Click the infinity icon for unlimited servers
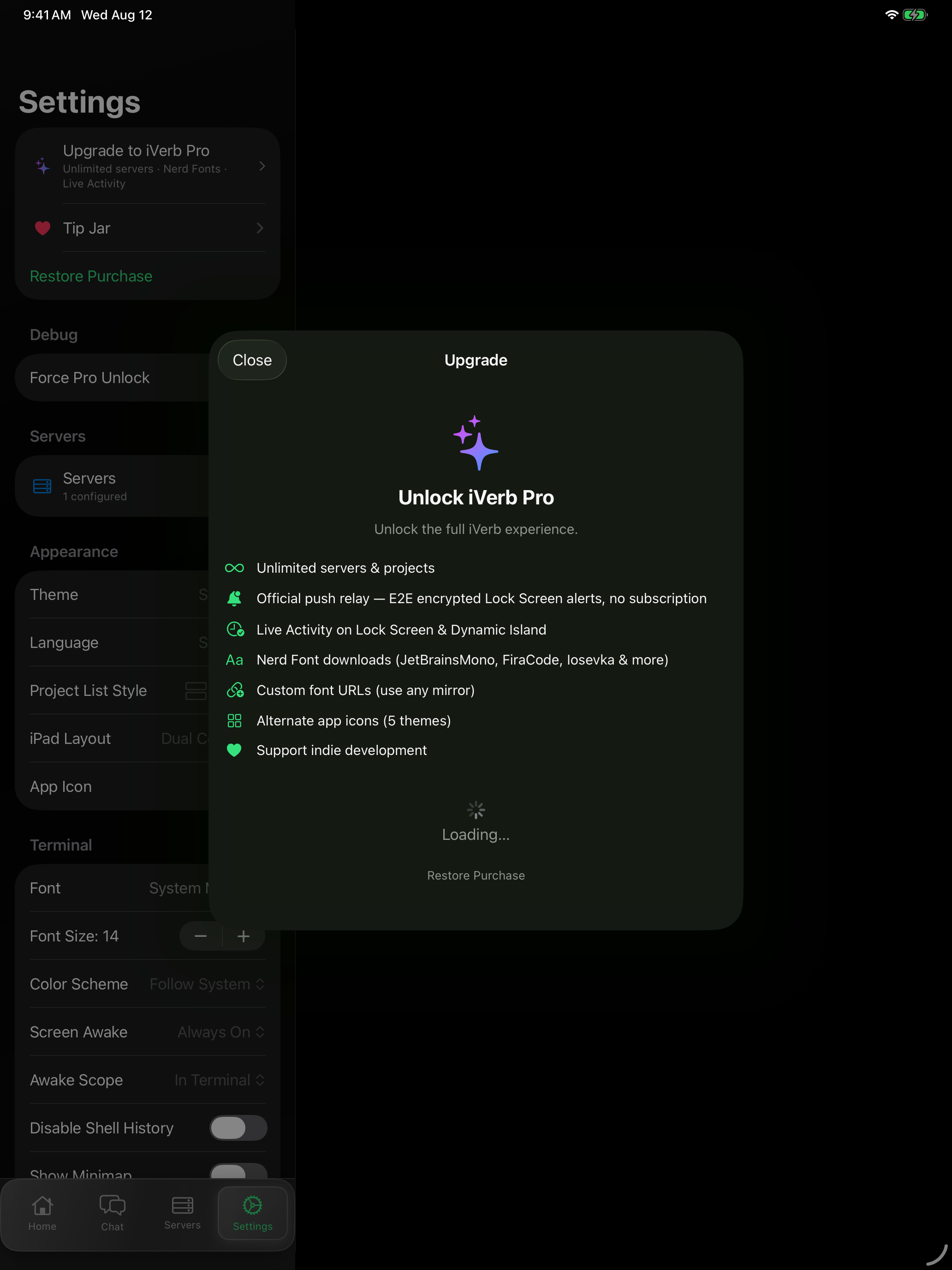The image size is (952, 1270). [234, 568]
